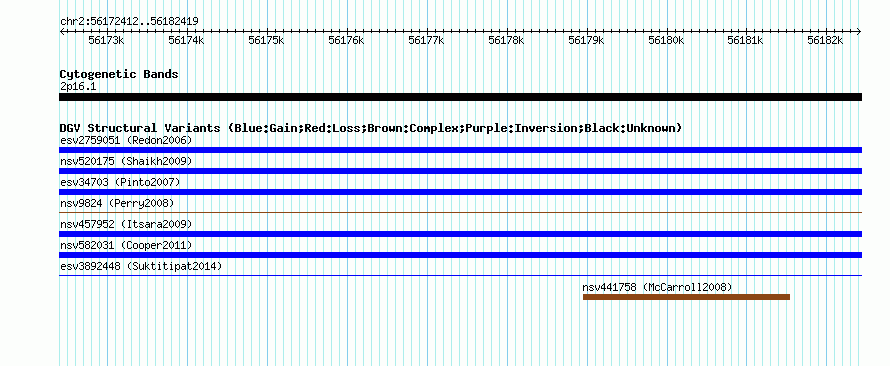Click the 56174k ruler tick label
890x366 pixels.
187,41
